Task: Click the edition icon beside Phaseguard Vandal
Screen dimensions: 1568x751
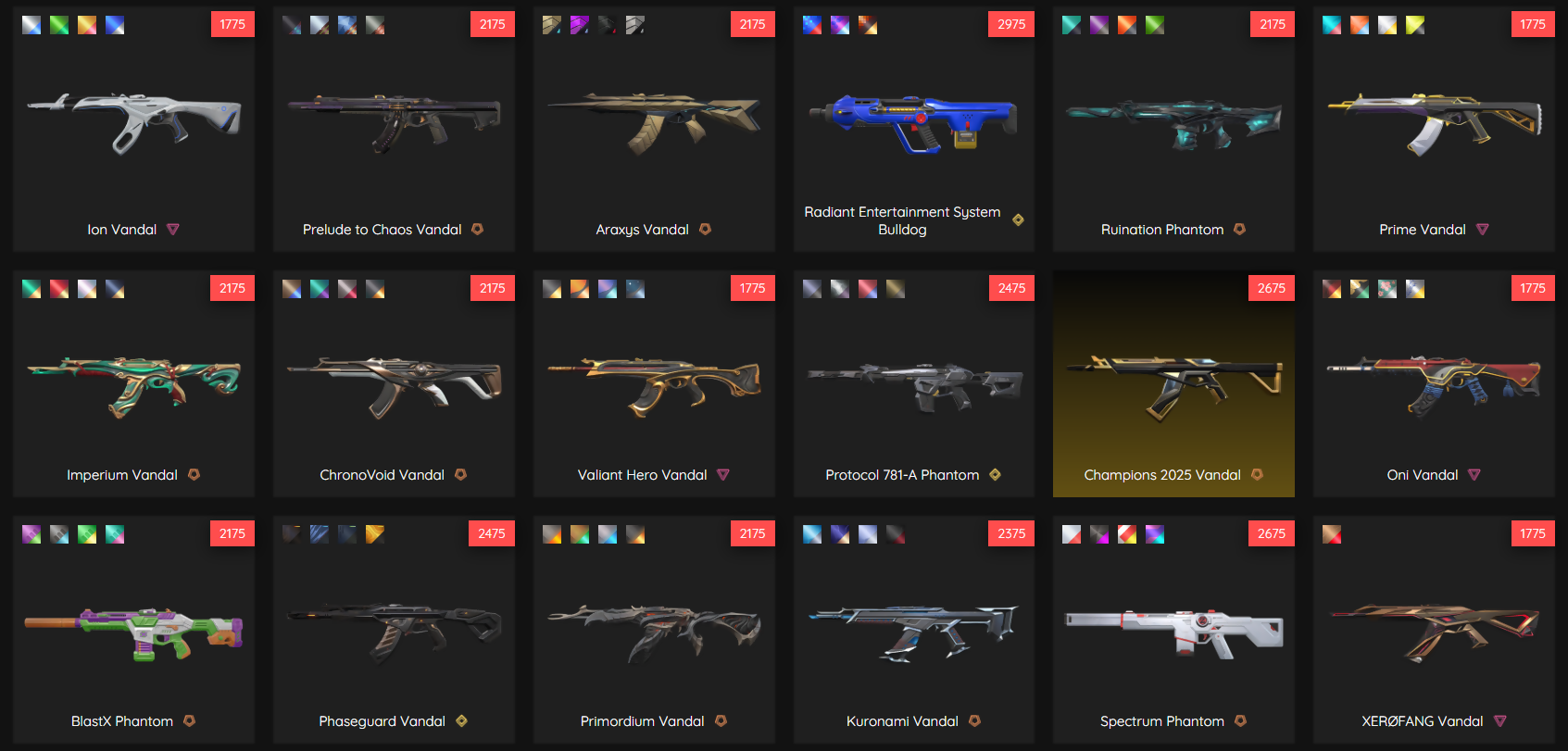Action: coord(461,720)
